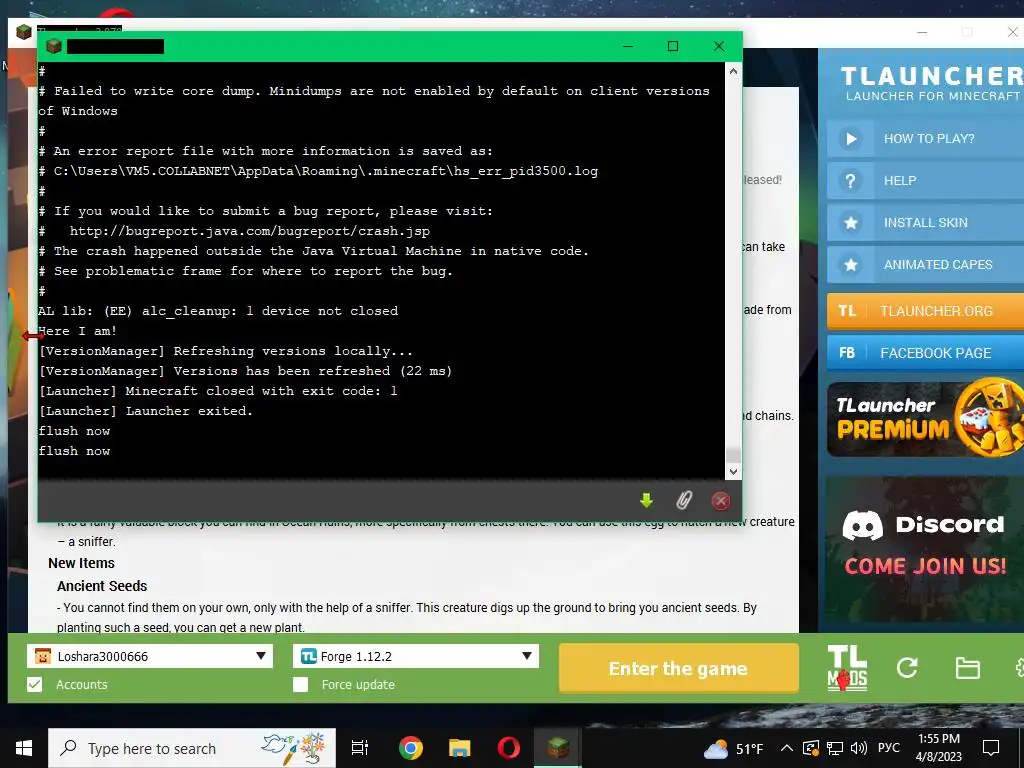Image resolution: width=1024 pixels, height=768 pixels.
Task: Open Opera browser from the taskbar
Action: tap(508, 747)
